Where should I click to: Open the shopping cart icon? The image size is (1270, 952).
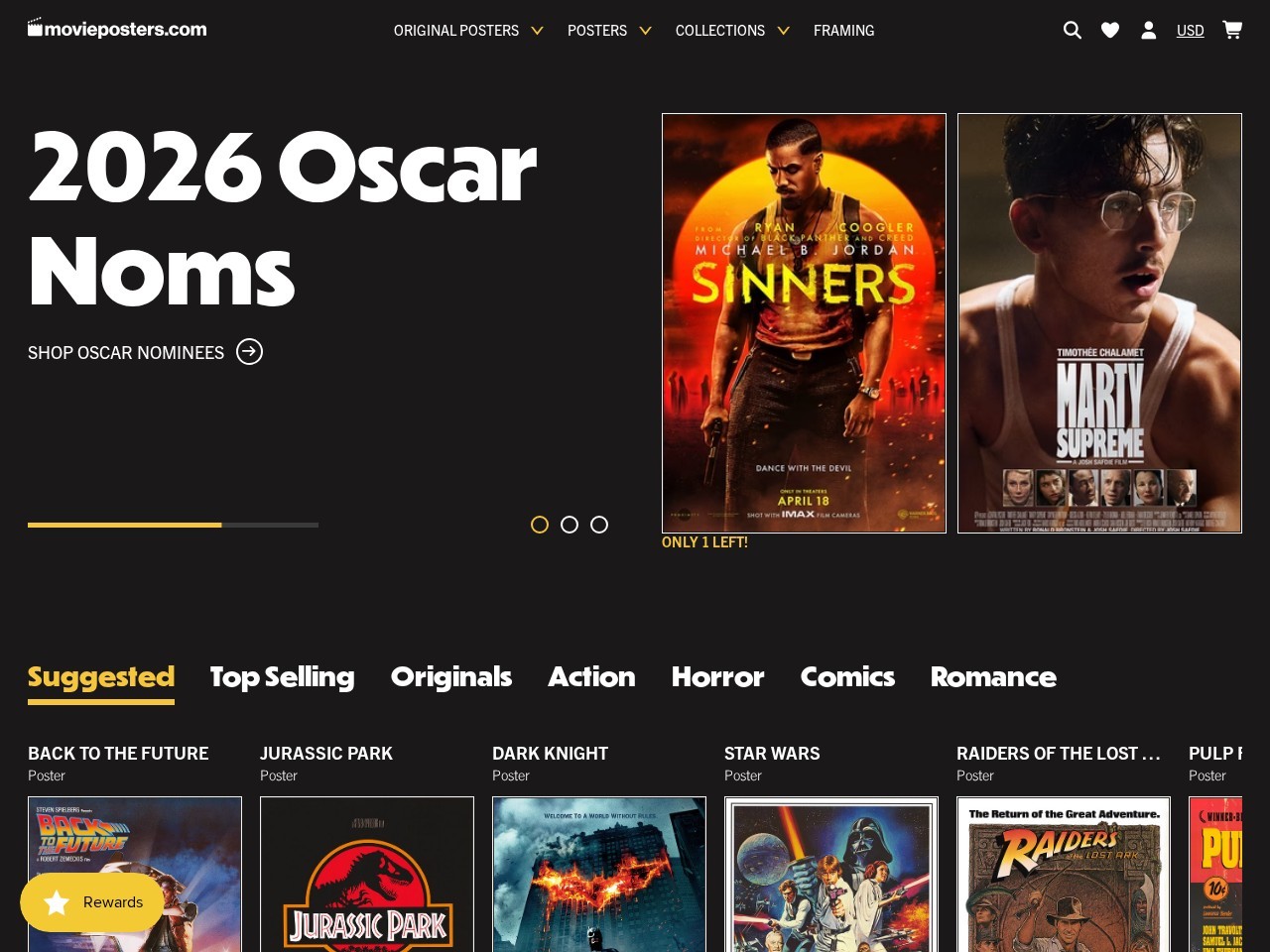pos(1231,30)
